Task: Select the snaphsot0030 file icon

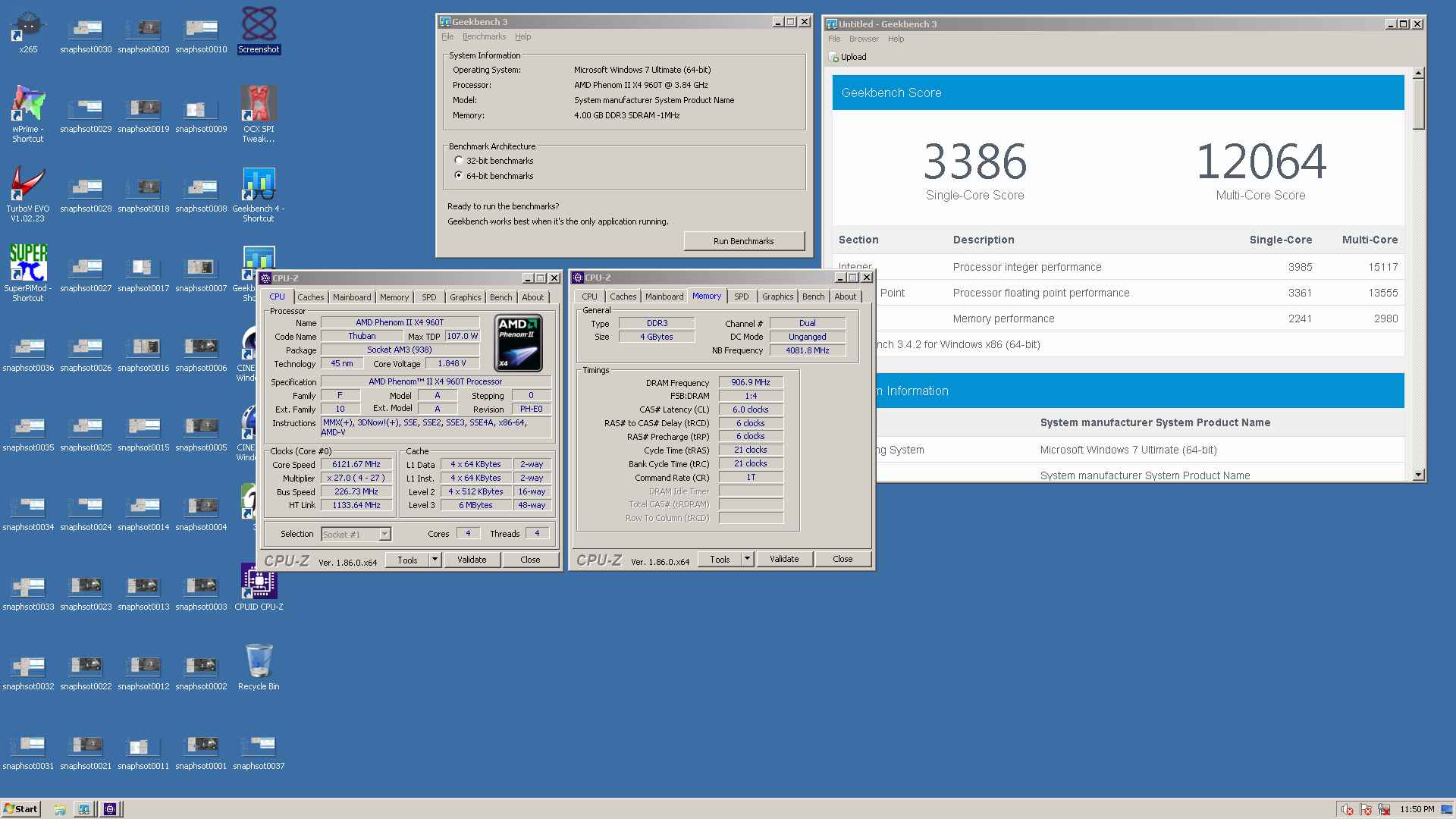Action: click(86, 36)
